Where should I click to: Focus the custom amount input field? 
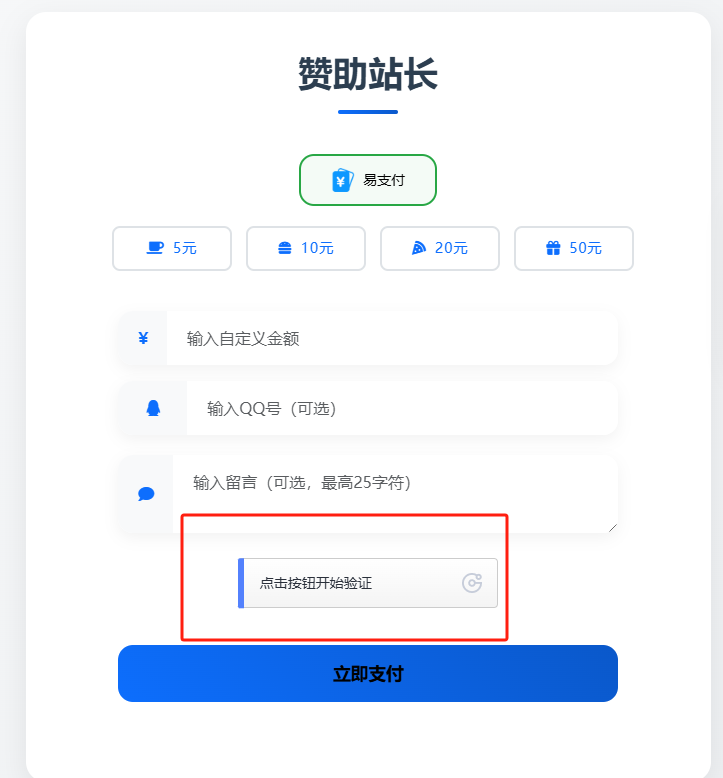(392, 338)
